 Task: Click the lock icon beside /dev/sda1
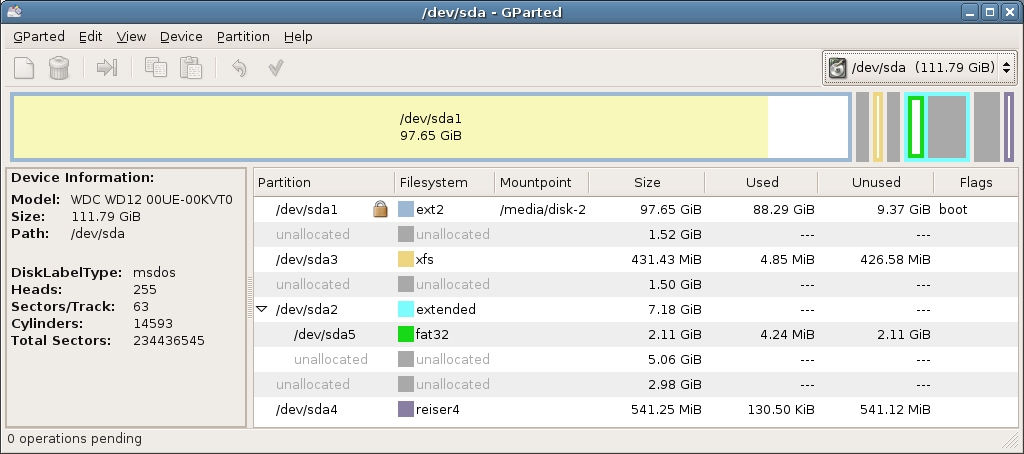pyautogui.click(x=380, y=209)
